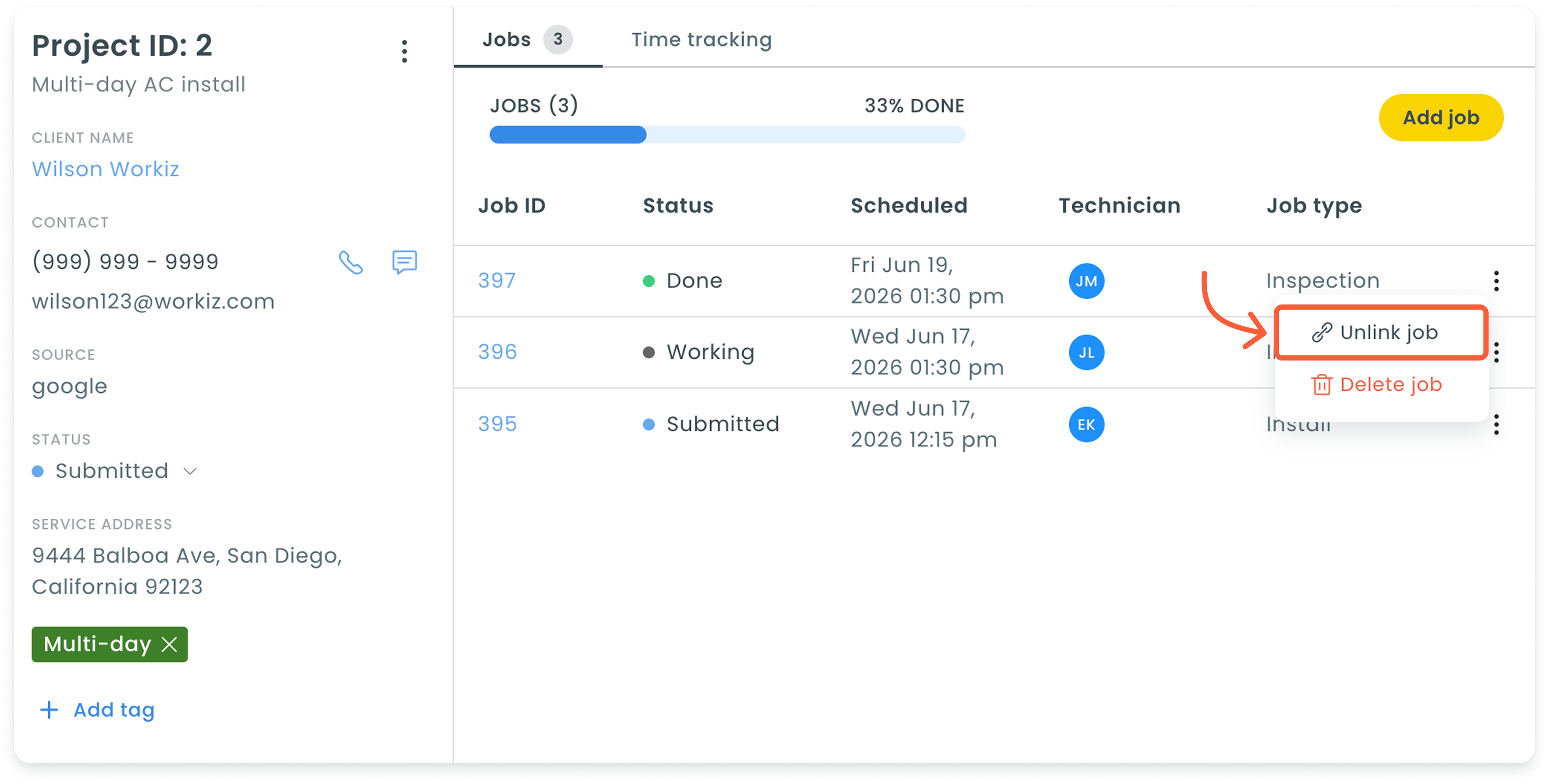This screenshot has width=1549, height=784.
Task: Click the phone number (999) 999 - 9999
Action: click(x=125, y=262)
